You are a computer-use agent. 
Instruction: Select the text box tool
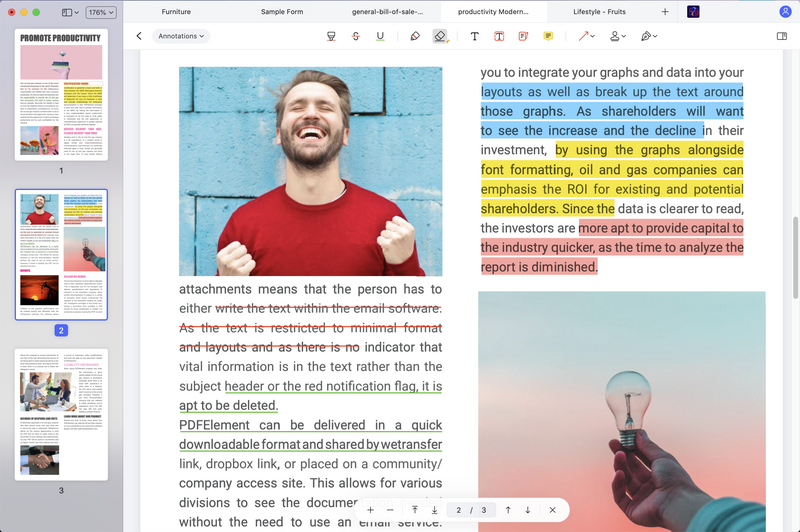tap(499, 36)
